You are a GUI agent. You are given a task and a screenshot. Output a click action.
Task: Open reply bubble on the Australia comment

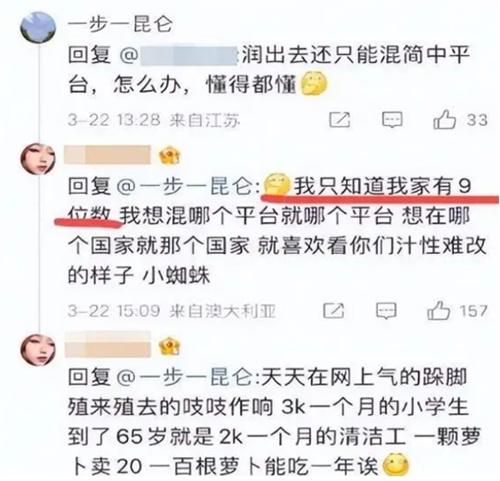coord(386,311)
